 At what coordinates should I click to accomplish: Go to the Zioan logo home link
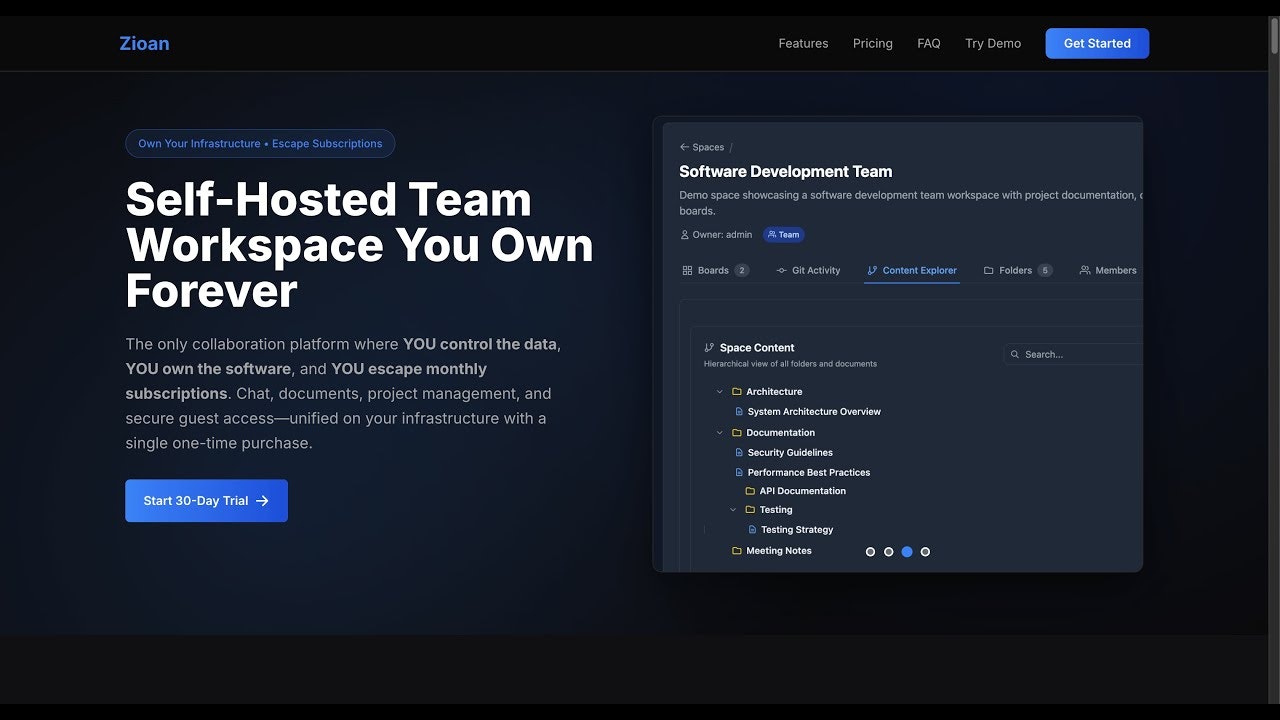click(144, 43)
